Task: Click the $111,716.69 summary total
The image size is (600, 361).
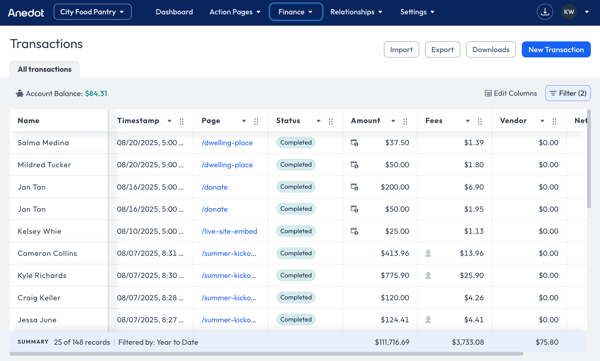Action: point(392,342)
